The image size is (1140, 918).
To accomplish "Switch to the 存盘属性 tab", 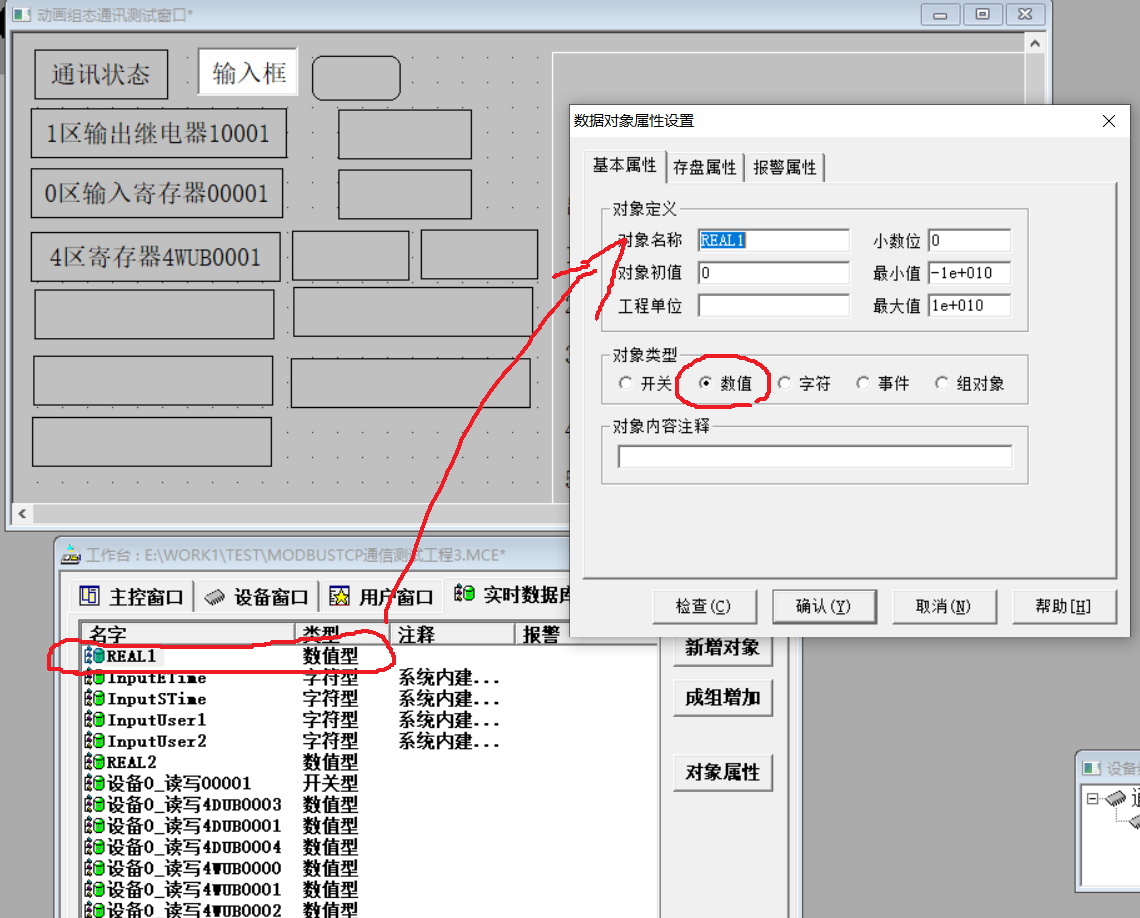I will 705,167.
